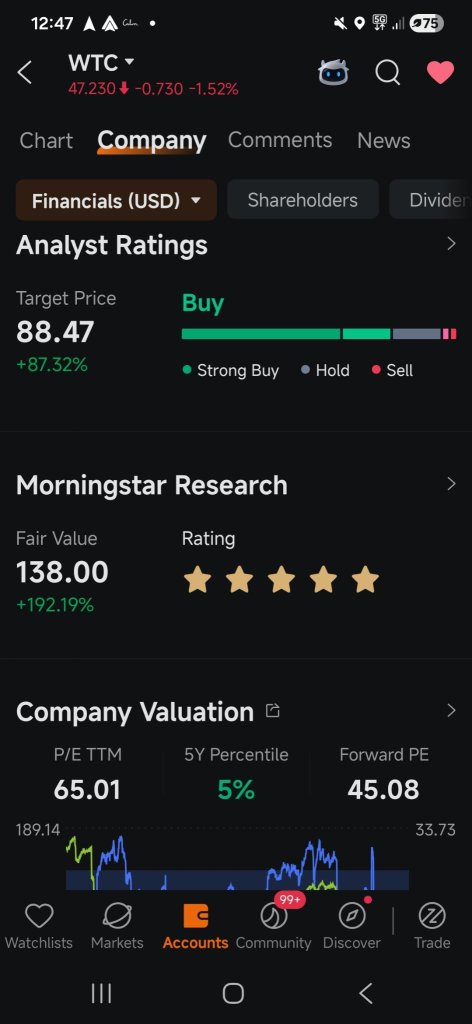Expand the WTC ticker dropdown arrow
The image size is (472, 1024).
(x=129, y=62)
